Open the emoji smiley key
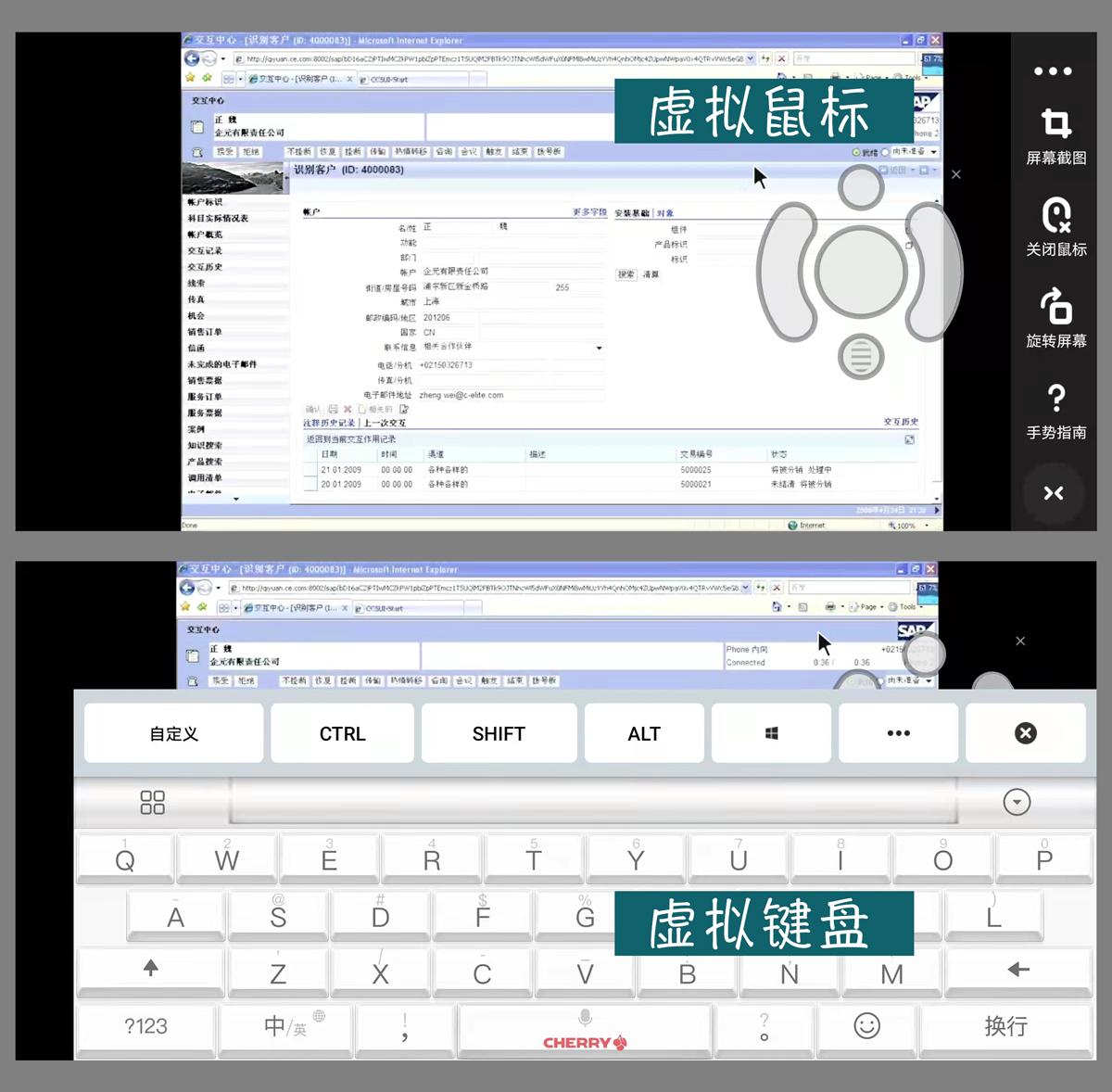1112x1092 pixels. tap(866, 1025)
